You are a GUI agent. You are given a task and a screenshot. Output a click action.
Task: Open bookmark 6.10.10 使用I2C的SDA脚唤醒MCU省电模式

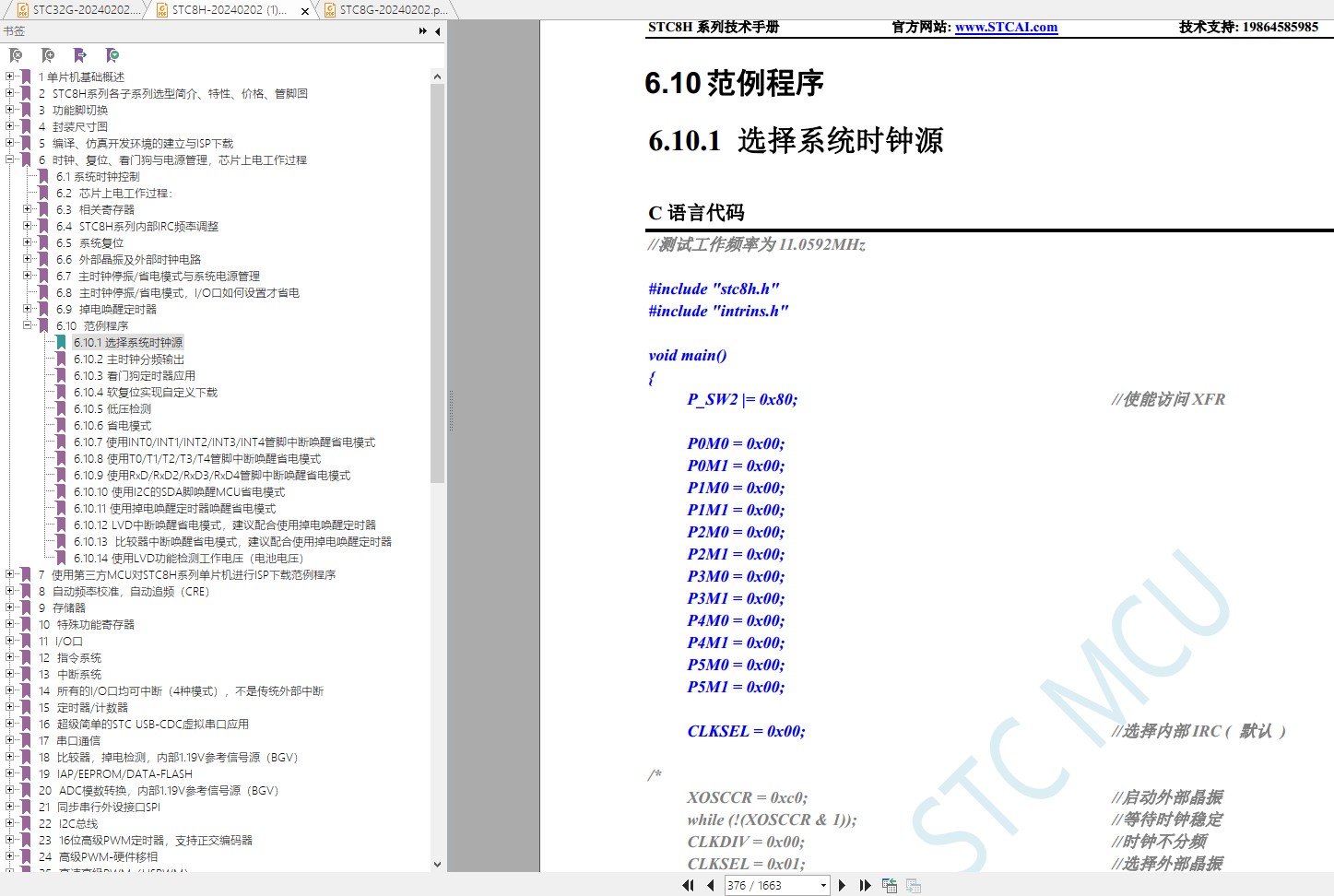coord(179,492)
